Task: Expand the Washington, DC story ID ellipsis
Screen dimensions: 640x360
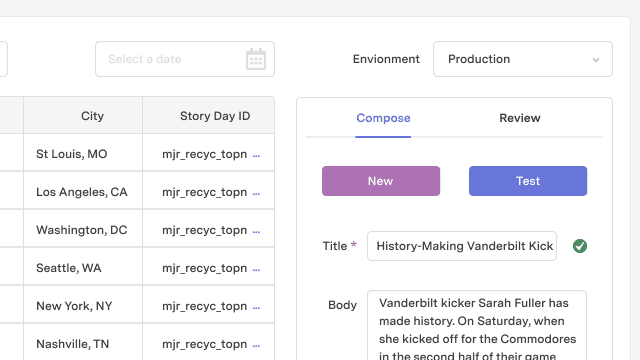Action: [x=256, y=231]
